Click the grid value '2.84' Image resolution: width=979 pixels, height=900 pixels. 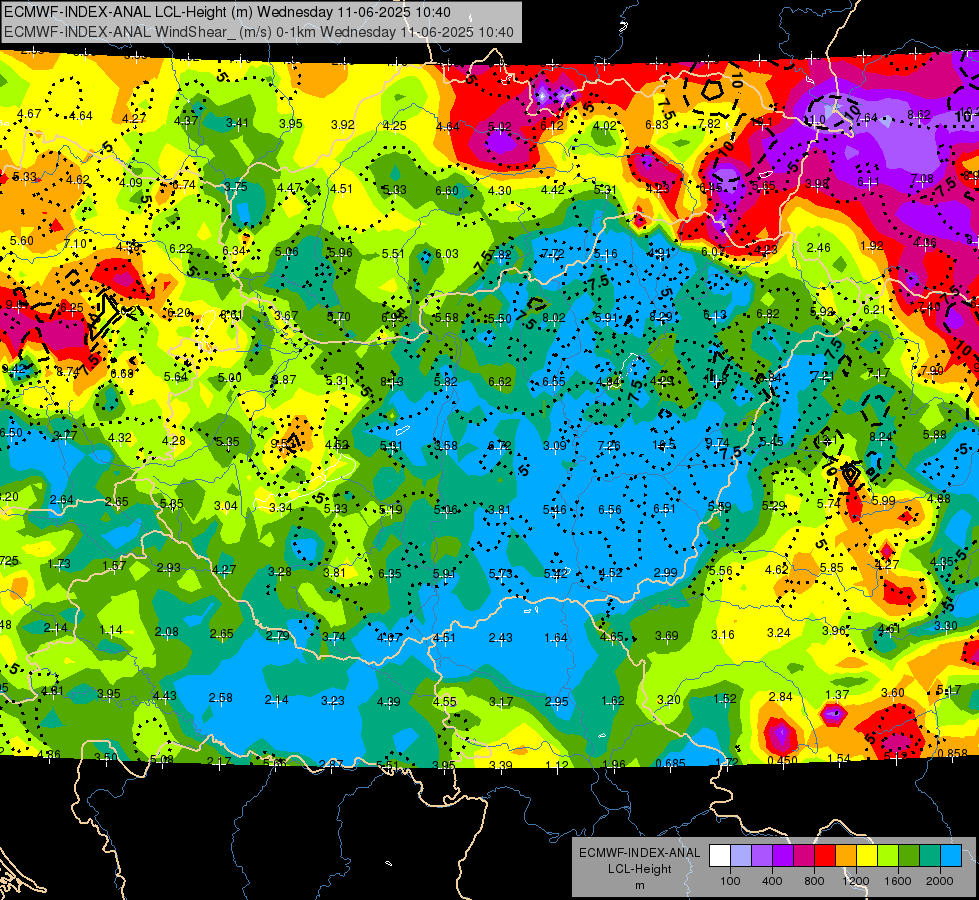pos(780,696)
